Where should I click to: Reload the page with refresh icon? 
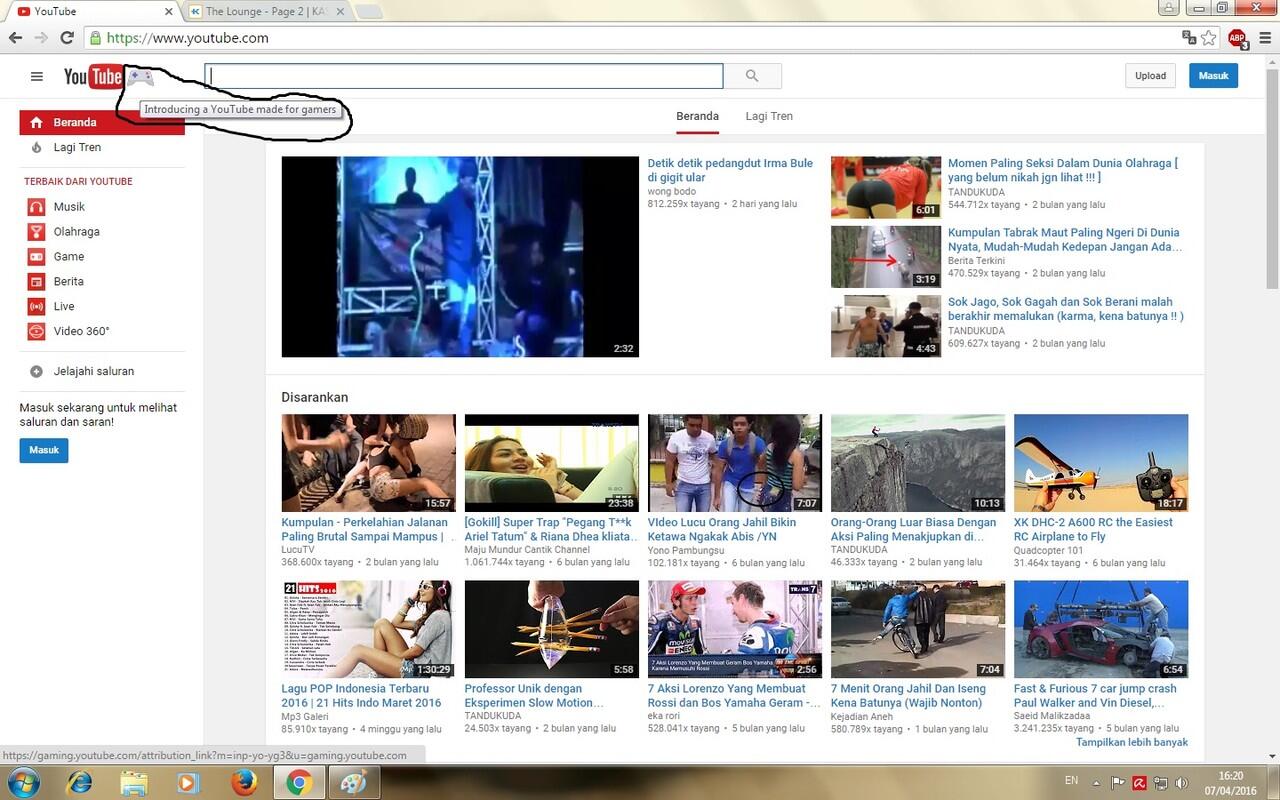tap(67, 38)
